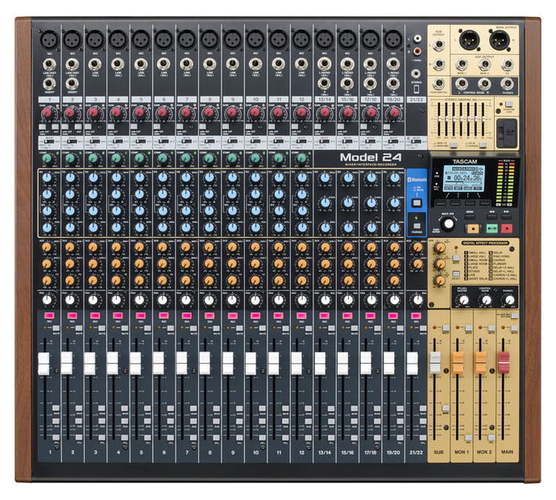Arm channel 12 pink REC button

pyautogui.click(x=301, y=316)
